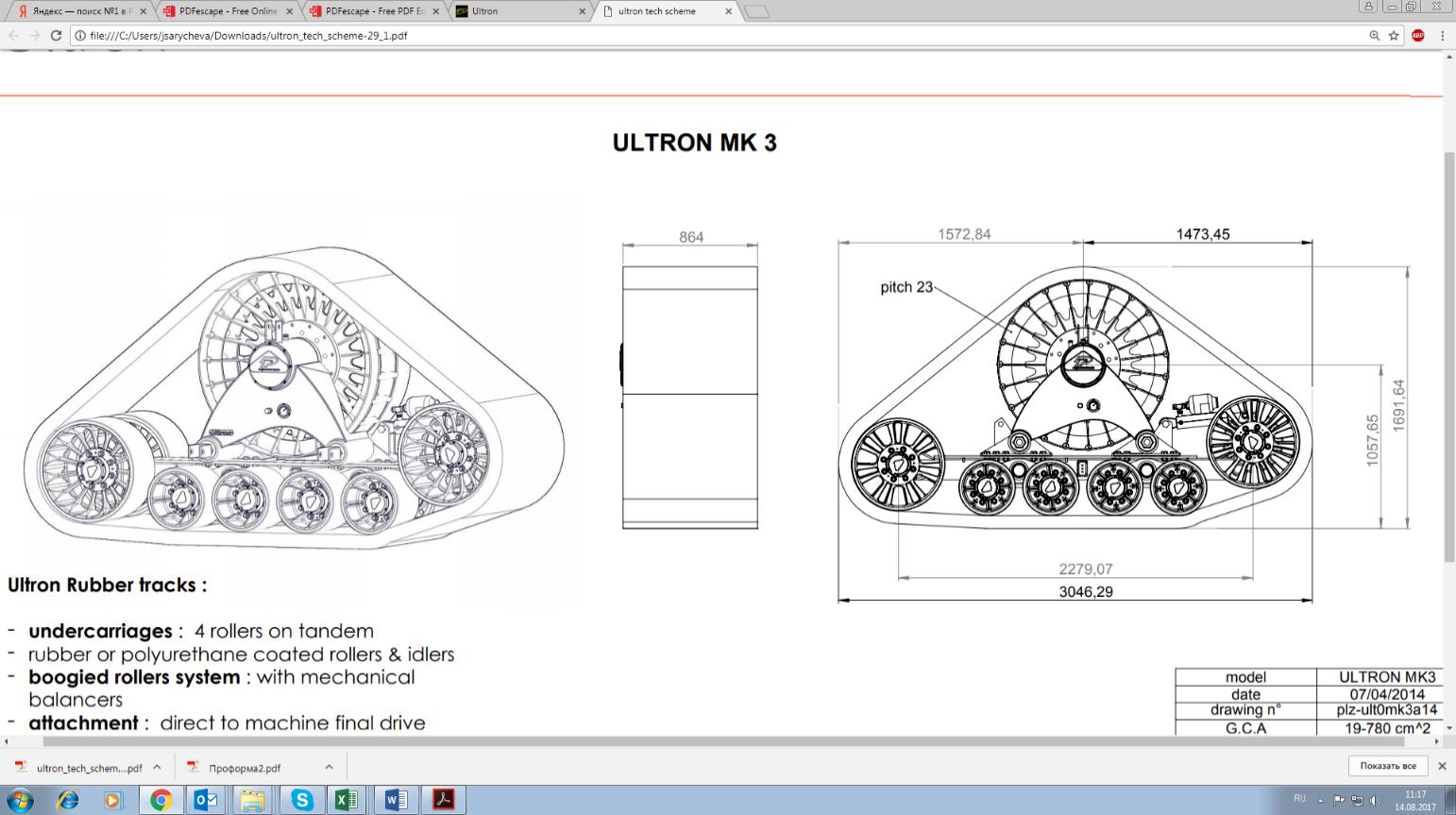Viewport: 1456px width, 815px height.
Task: Open File Explorer from the taskbar
Action: tap(253, 801)
